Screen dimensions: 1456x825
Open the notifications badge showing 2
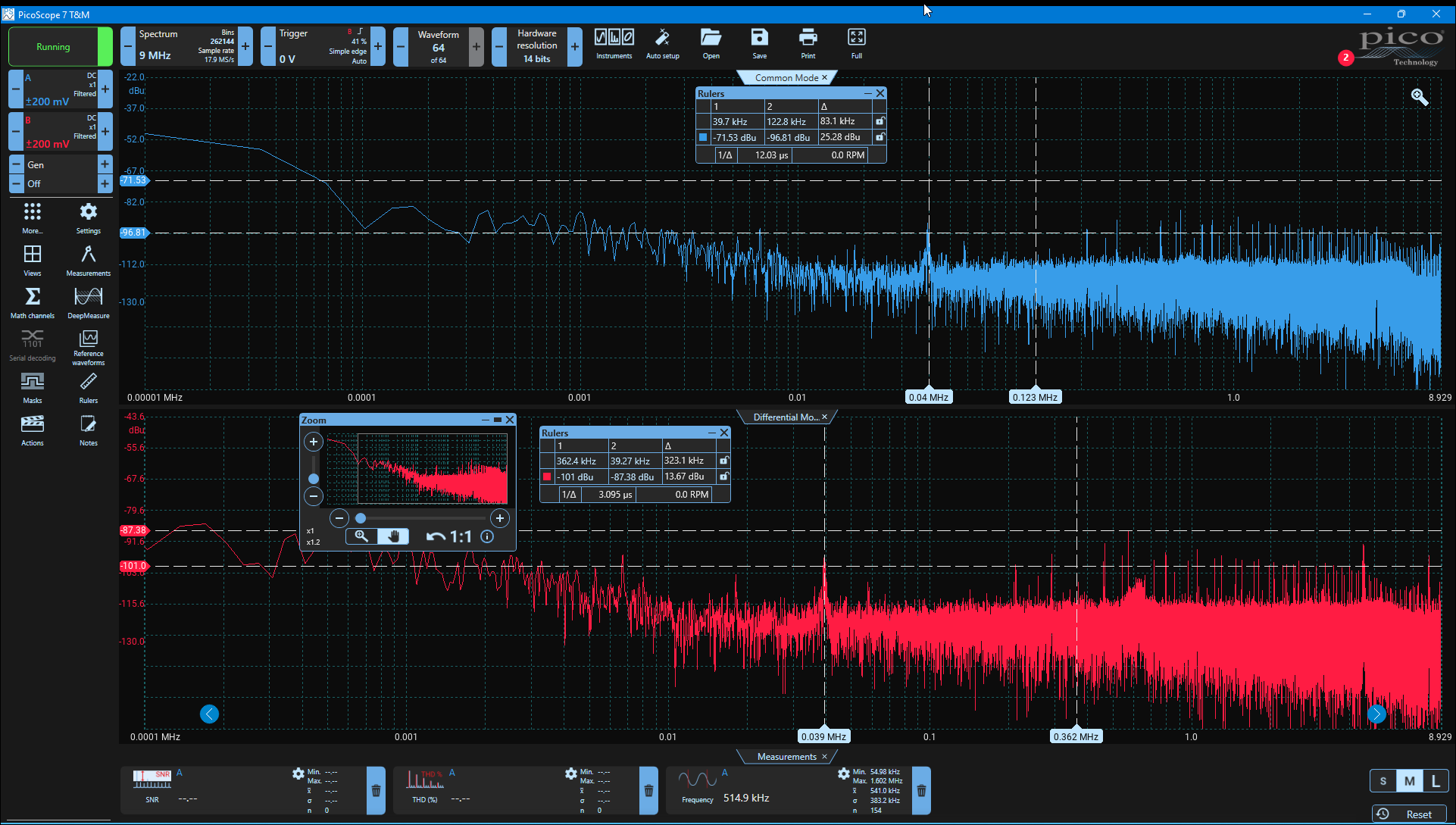tap(1345, 58)
